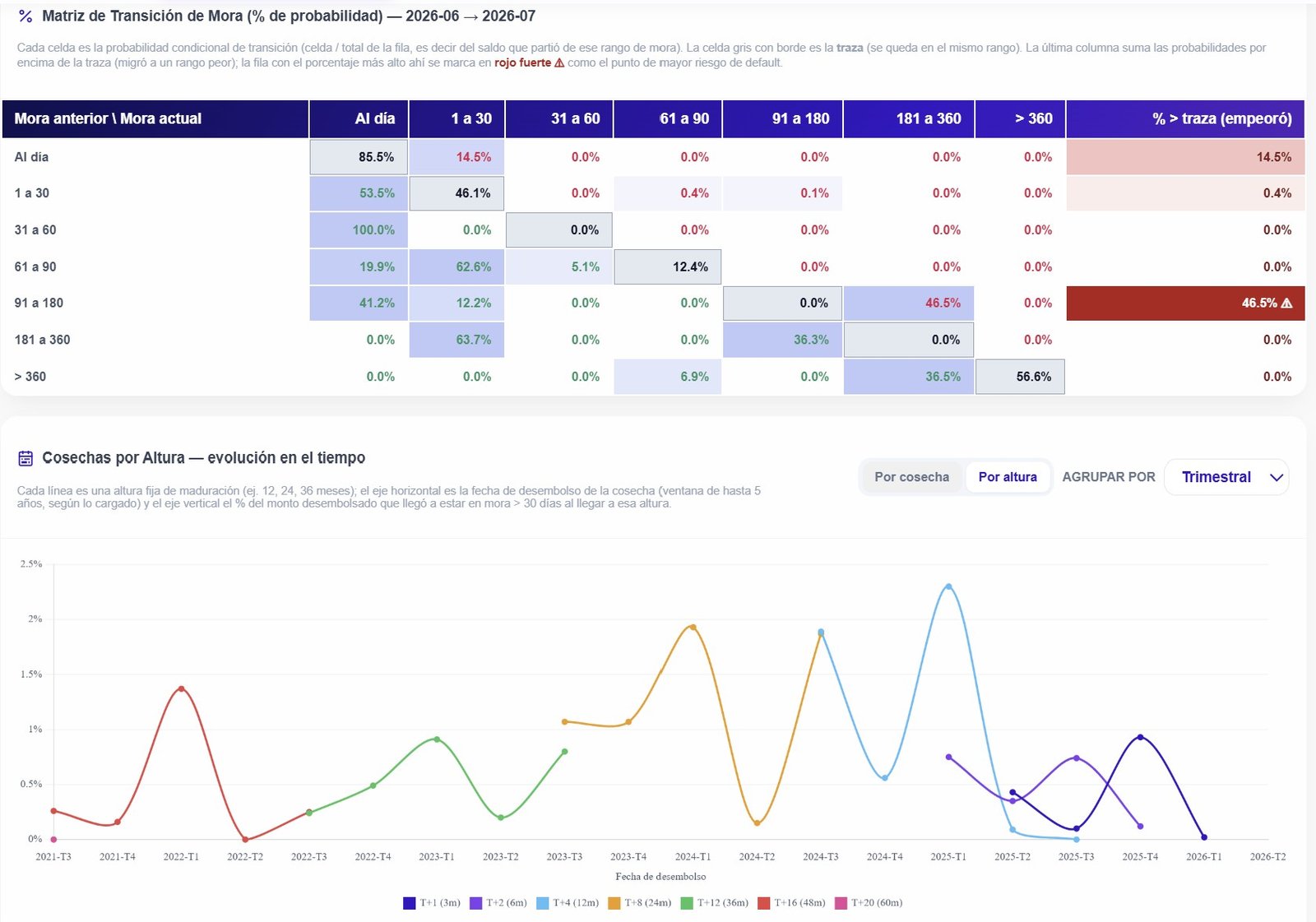Click the 85.5% trace cell in Al día row
Image resolution: width=1316 pixels, height=922 pixels.
(359, 157)
